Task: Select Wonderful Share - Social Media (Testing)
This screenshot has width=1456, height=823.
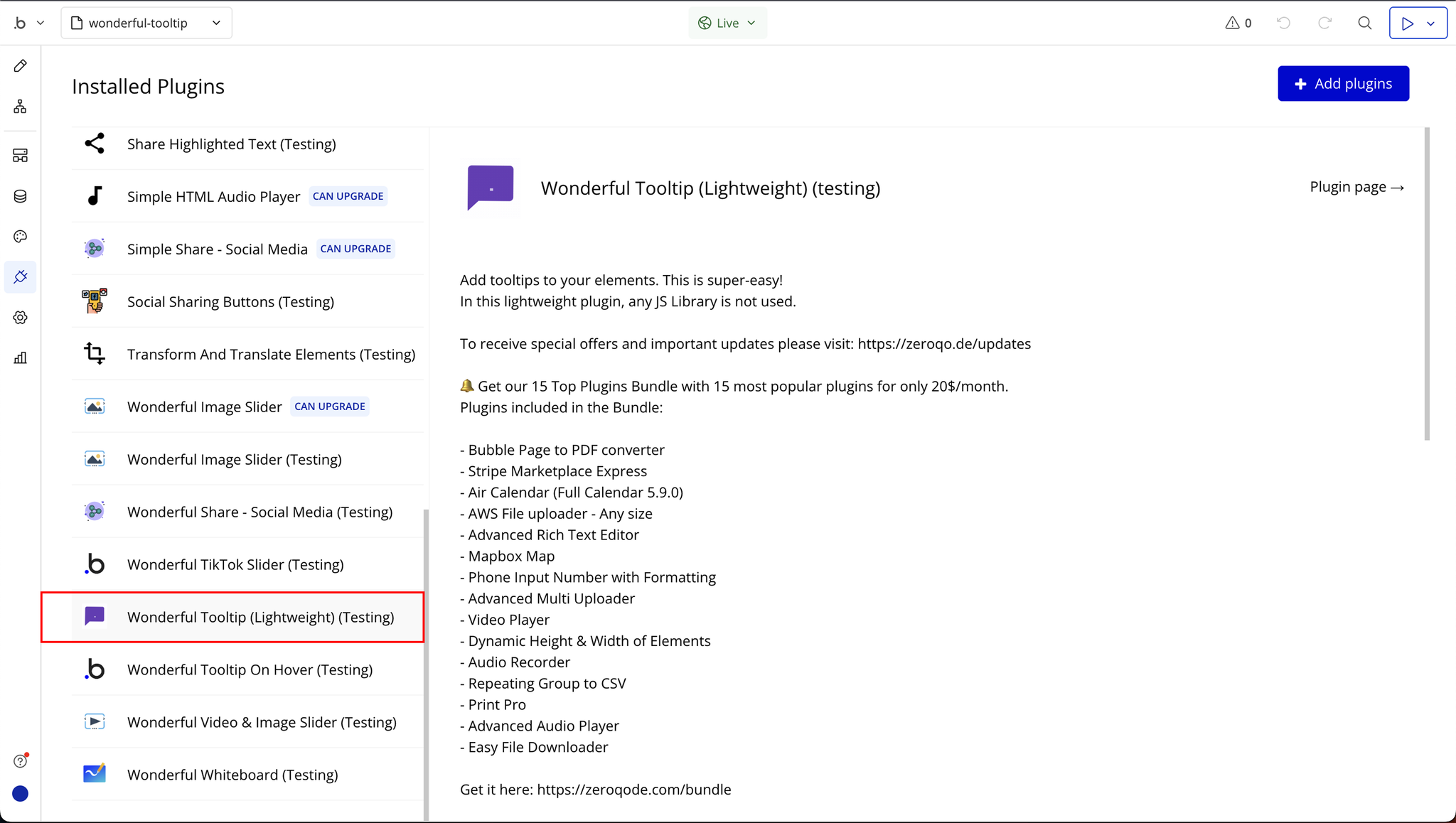Action: pos(247,512)
